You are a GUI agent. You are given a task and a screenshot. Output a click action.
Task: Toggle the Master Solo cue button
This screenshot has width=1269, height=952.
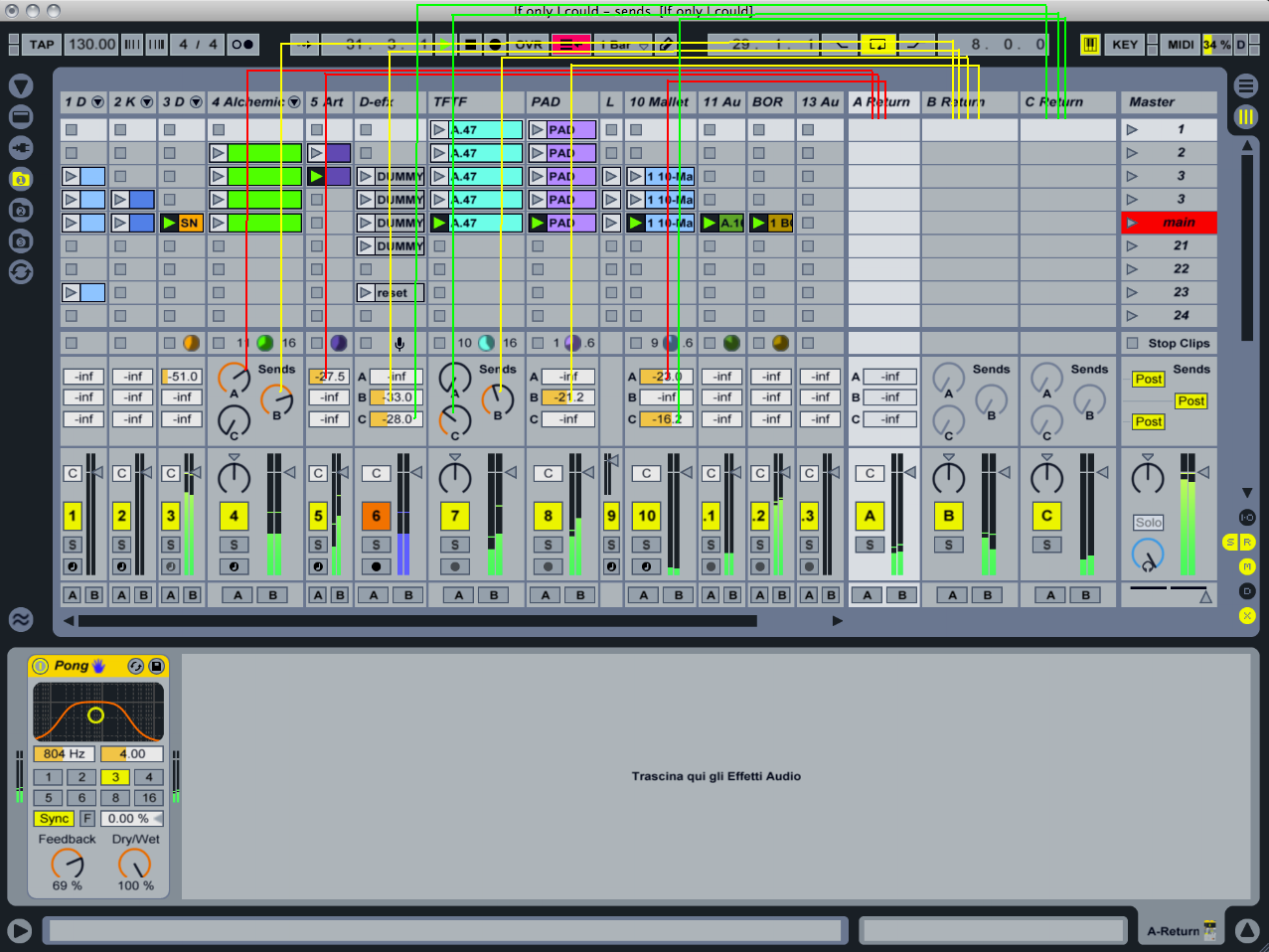point(1149,523)
